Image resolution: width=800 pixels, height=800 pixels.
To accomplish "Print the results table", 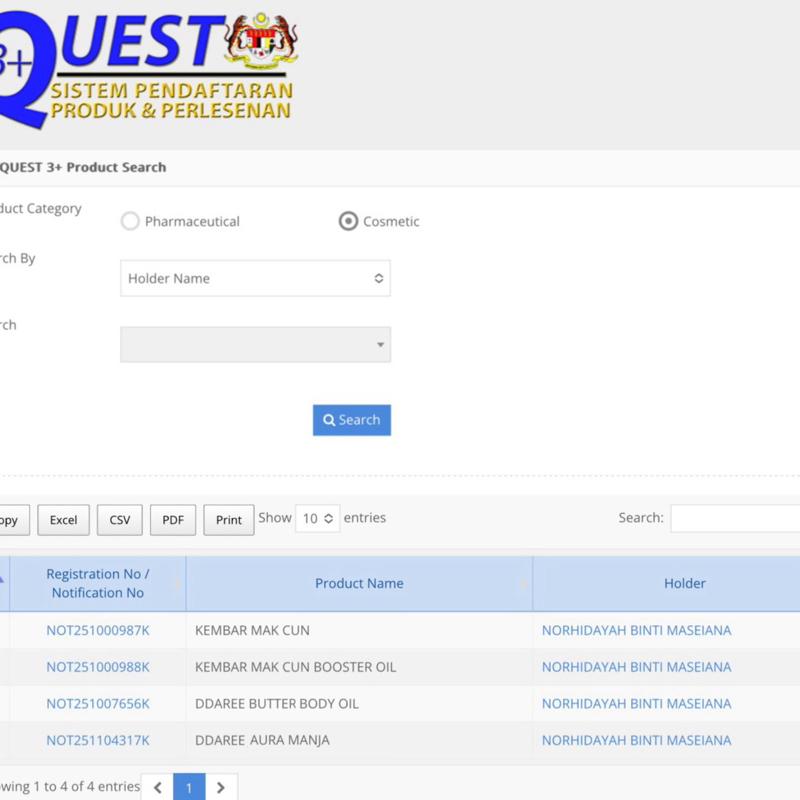I will click(229, 520).
